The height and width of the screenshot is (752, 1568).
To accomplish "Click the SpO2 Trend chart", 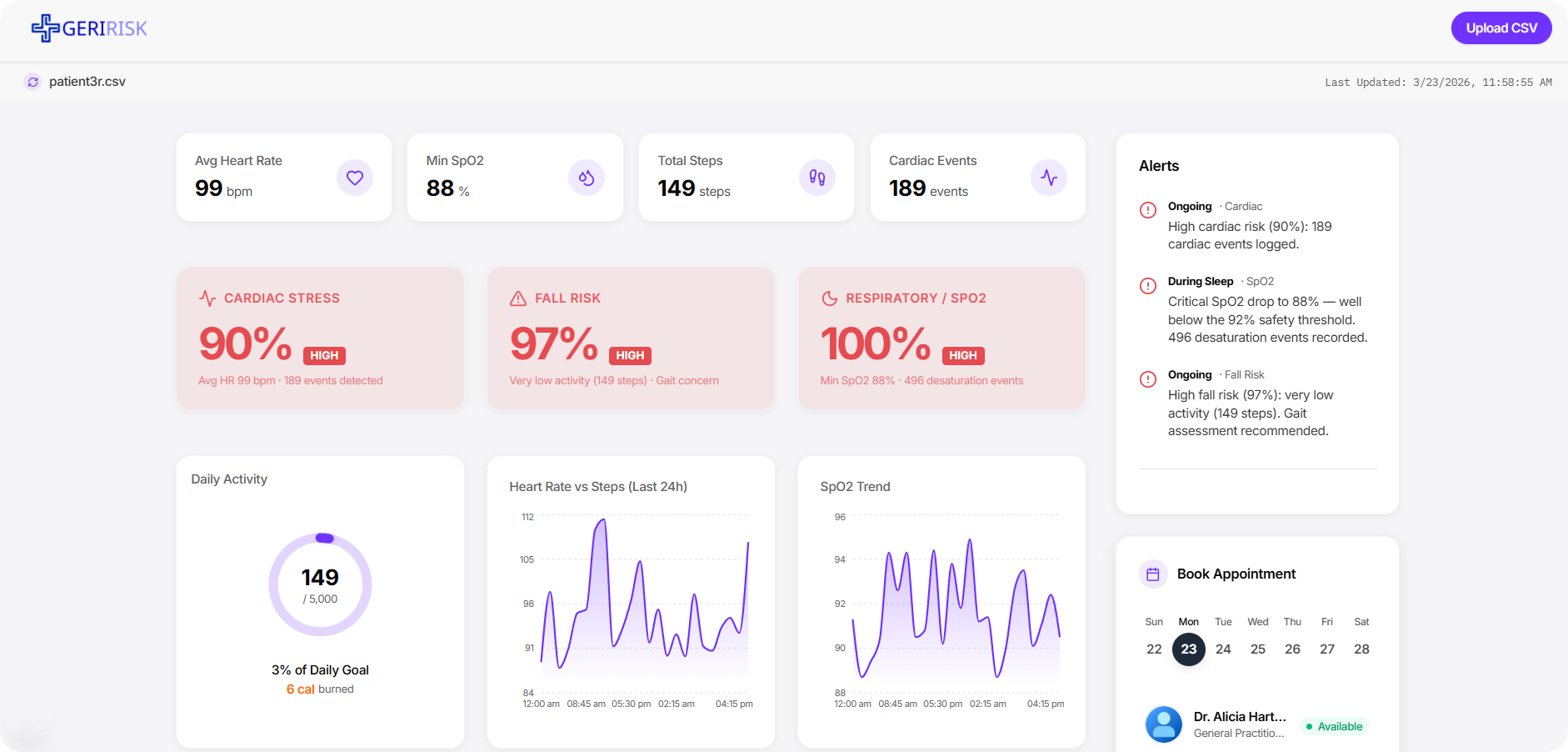I will coord(948,611).
